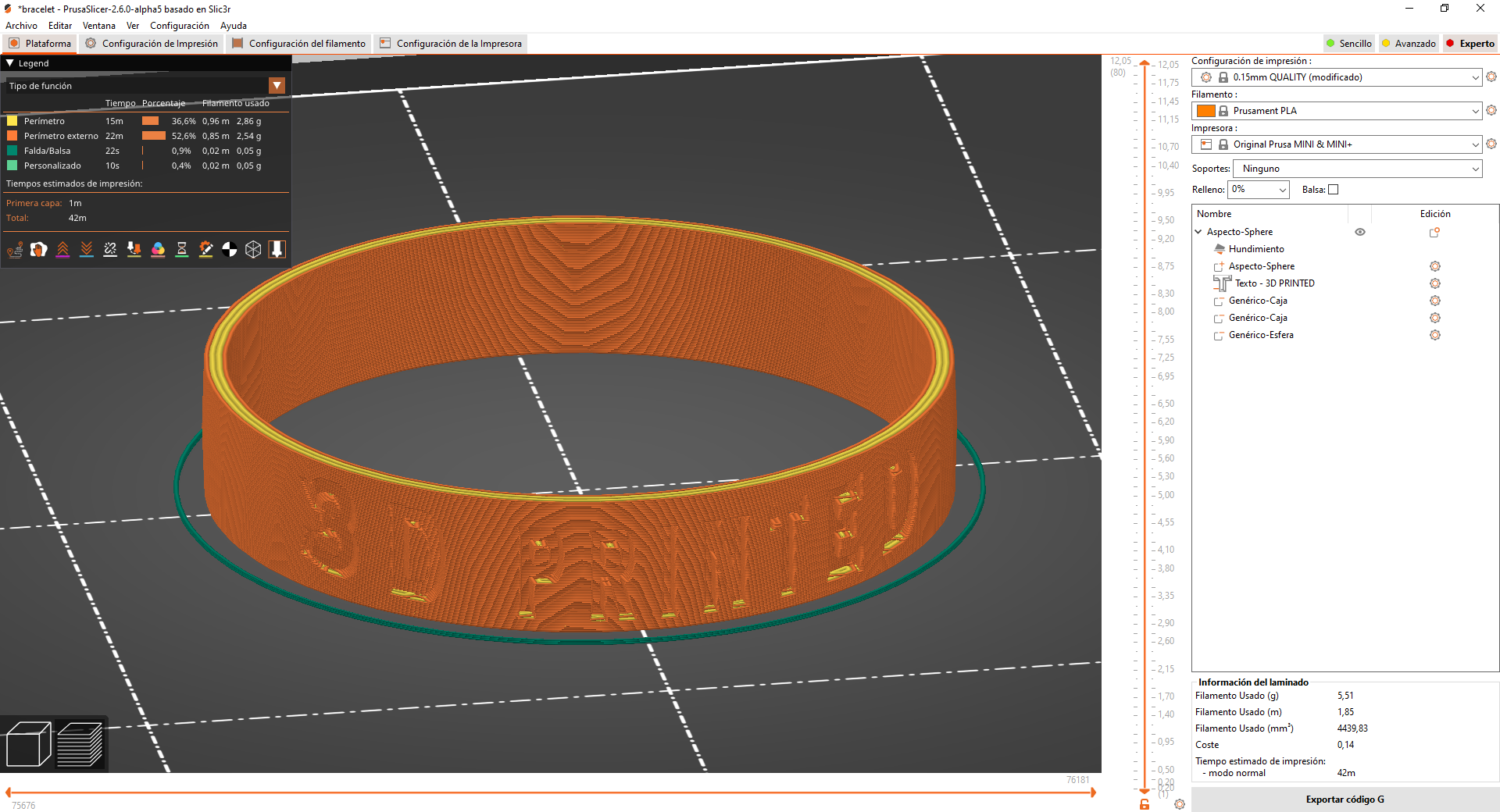Switch to Configuración de Impresión tab
The width and height of the screenshot is (1500, 812).
152,44
